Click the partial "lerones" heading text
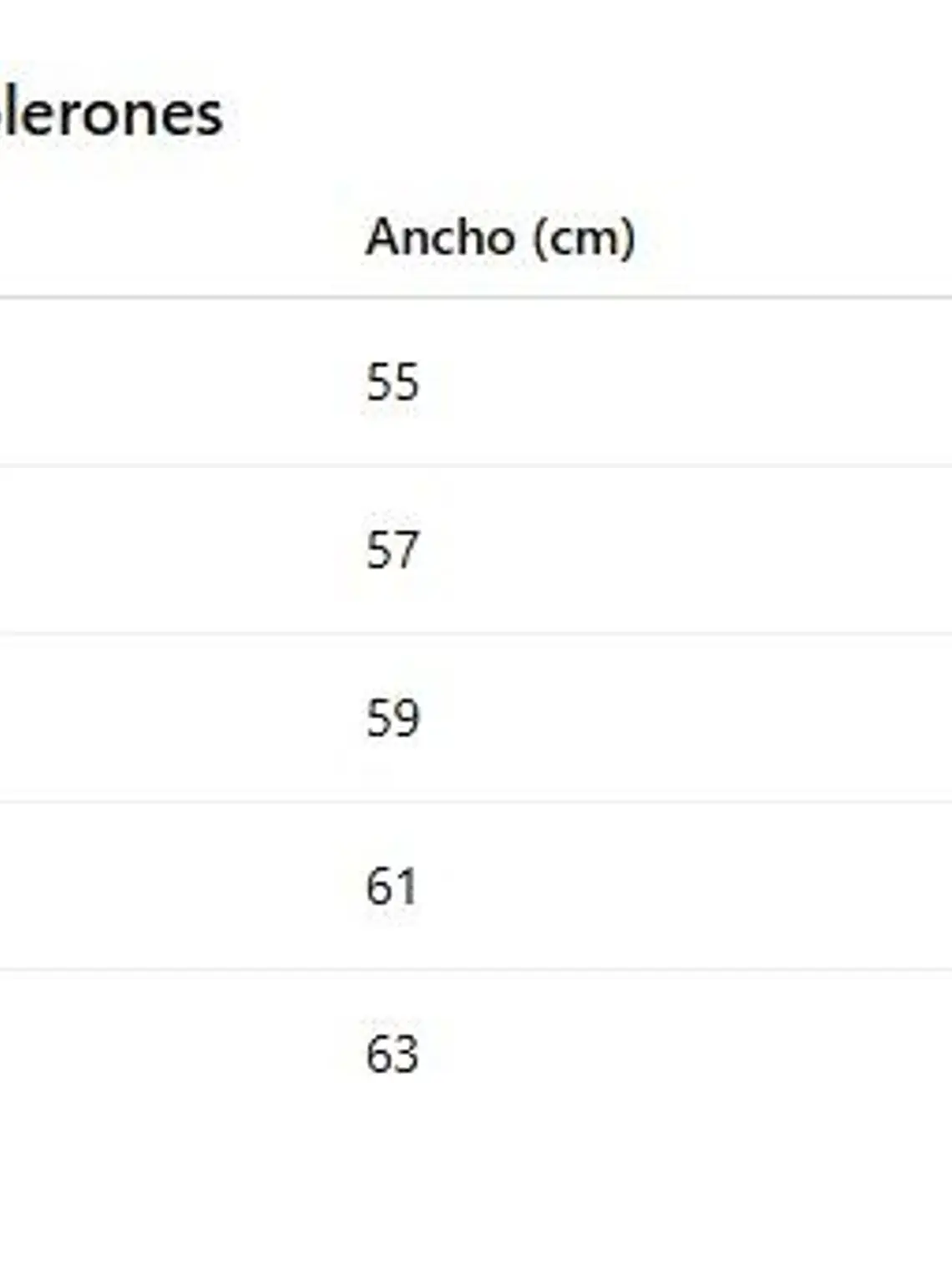 (x=112, y=114)
